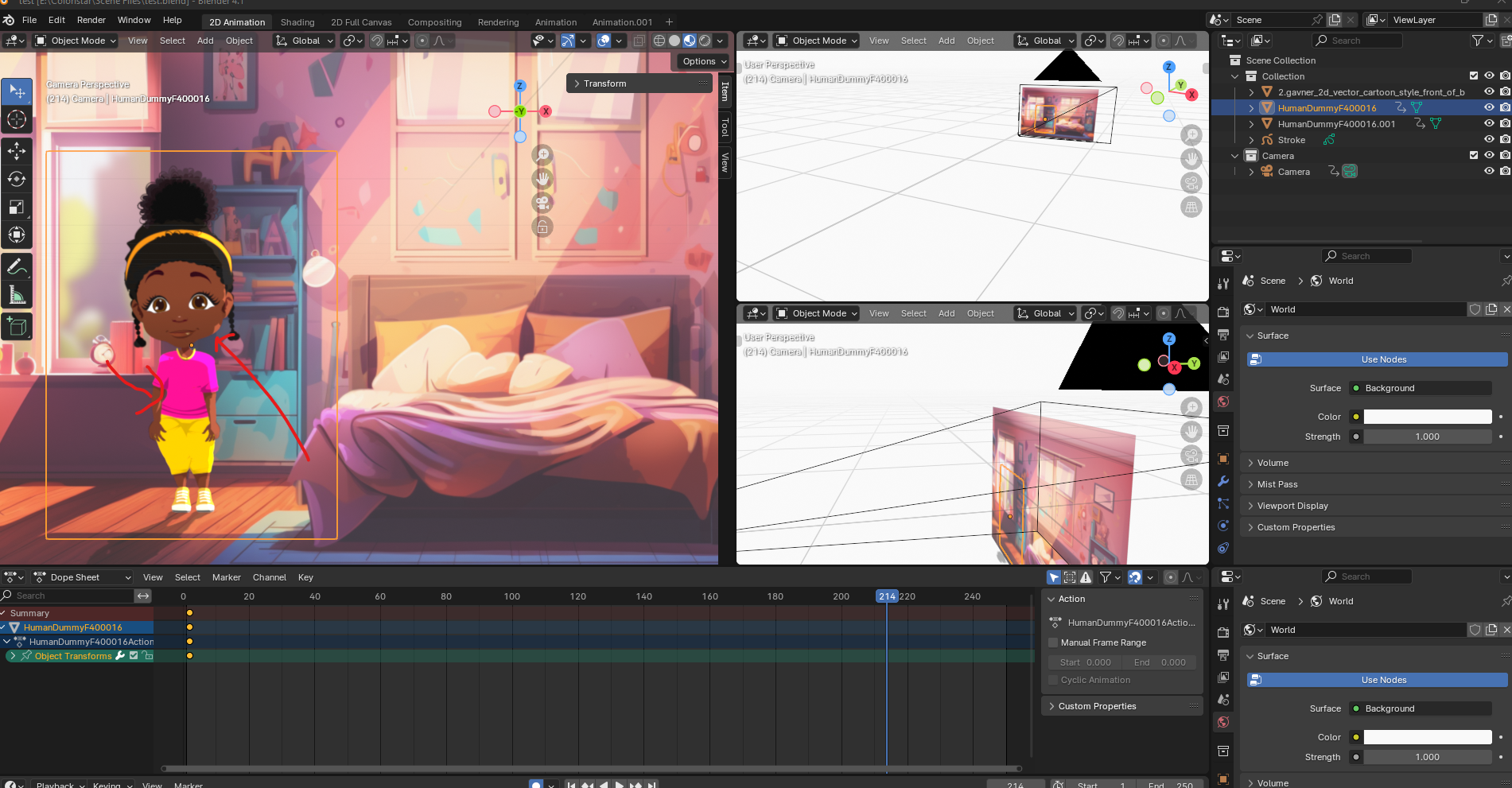Toggle the Cyclic Animation checkbox
This screenshot has width=1512, height=788.
pyautogui.click(x=1054, y=680)
